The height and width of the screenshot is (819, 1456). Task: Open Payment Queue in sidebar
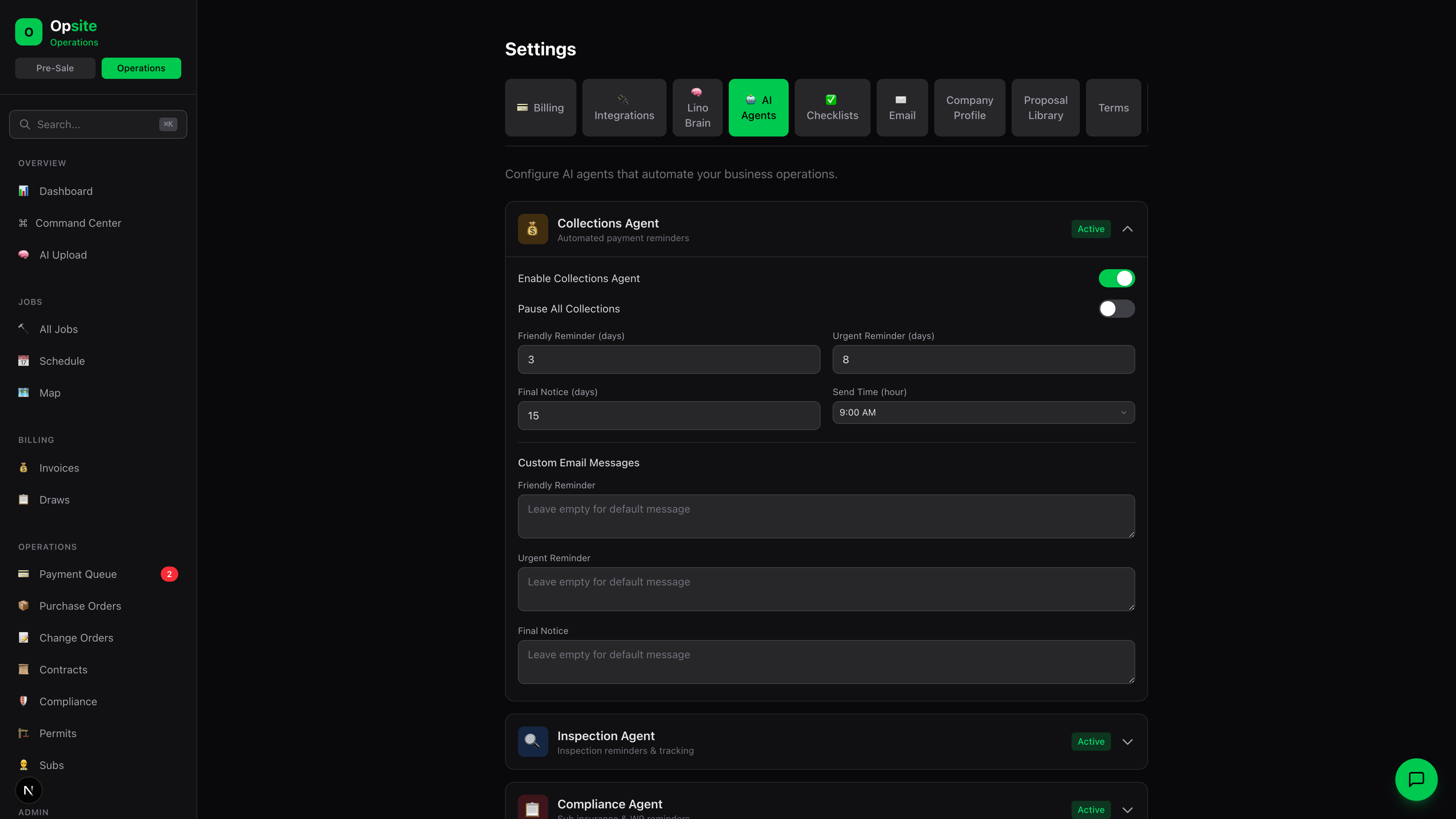click(x=98, y=574)
